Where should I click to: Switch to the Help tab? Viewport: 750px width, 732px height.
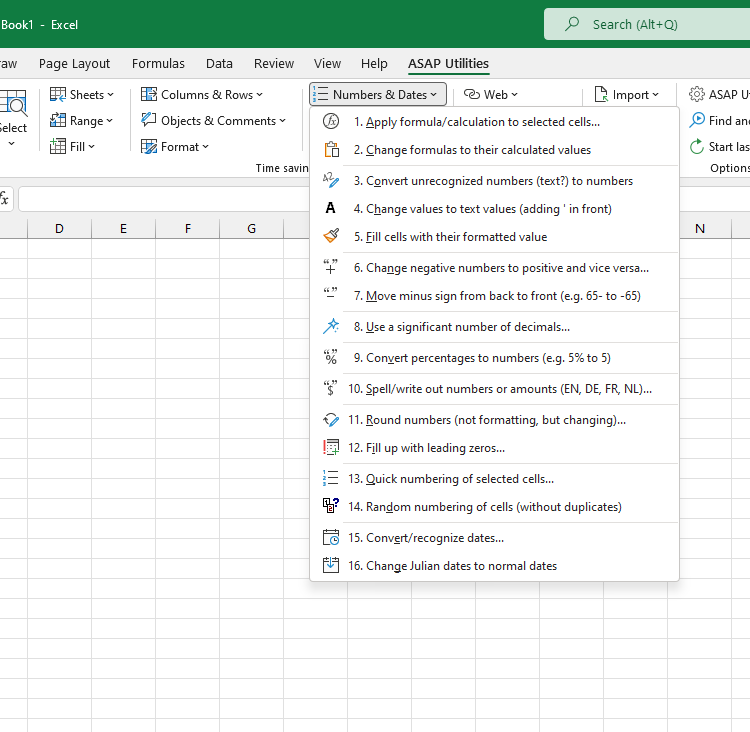point(374,64)
